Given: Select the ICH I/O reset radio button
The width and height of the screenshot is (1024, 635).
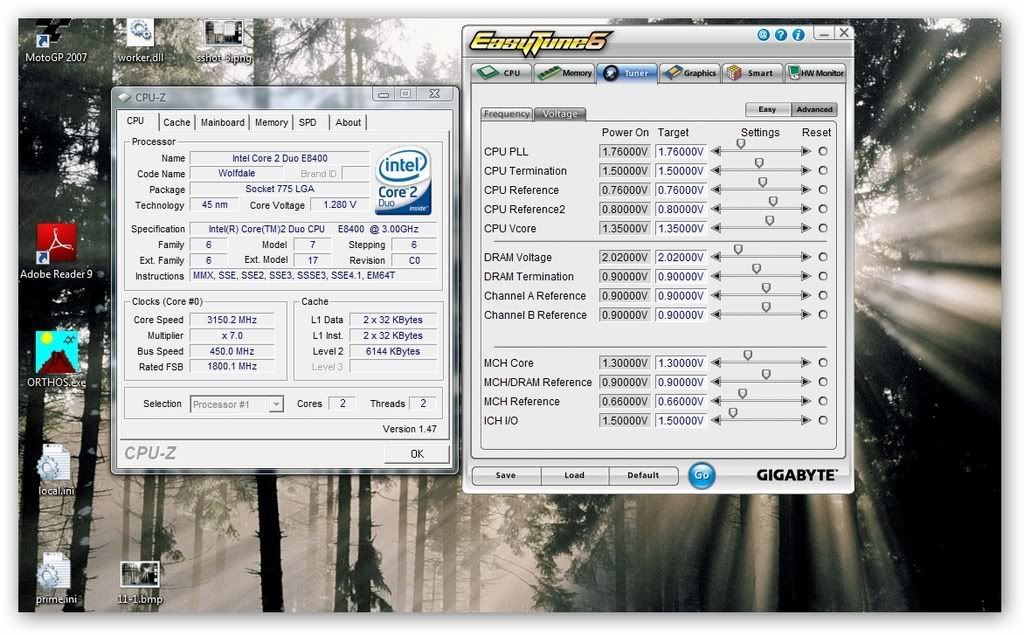Looking at the screenshot, I should (823, 420).
